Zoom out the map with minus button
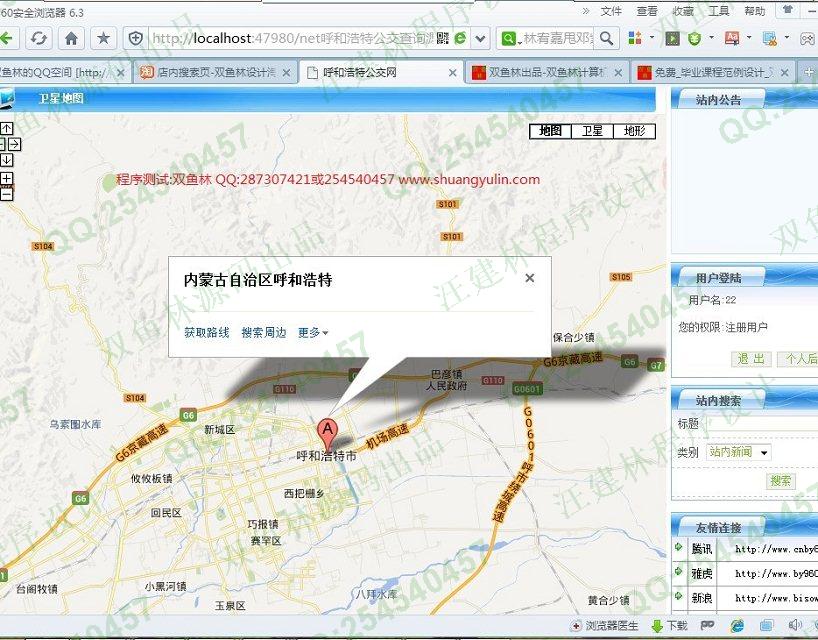This screenshot has height=640, width=818. coord(6,195)
